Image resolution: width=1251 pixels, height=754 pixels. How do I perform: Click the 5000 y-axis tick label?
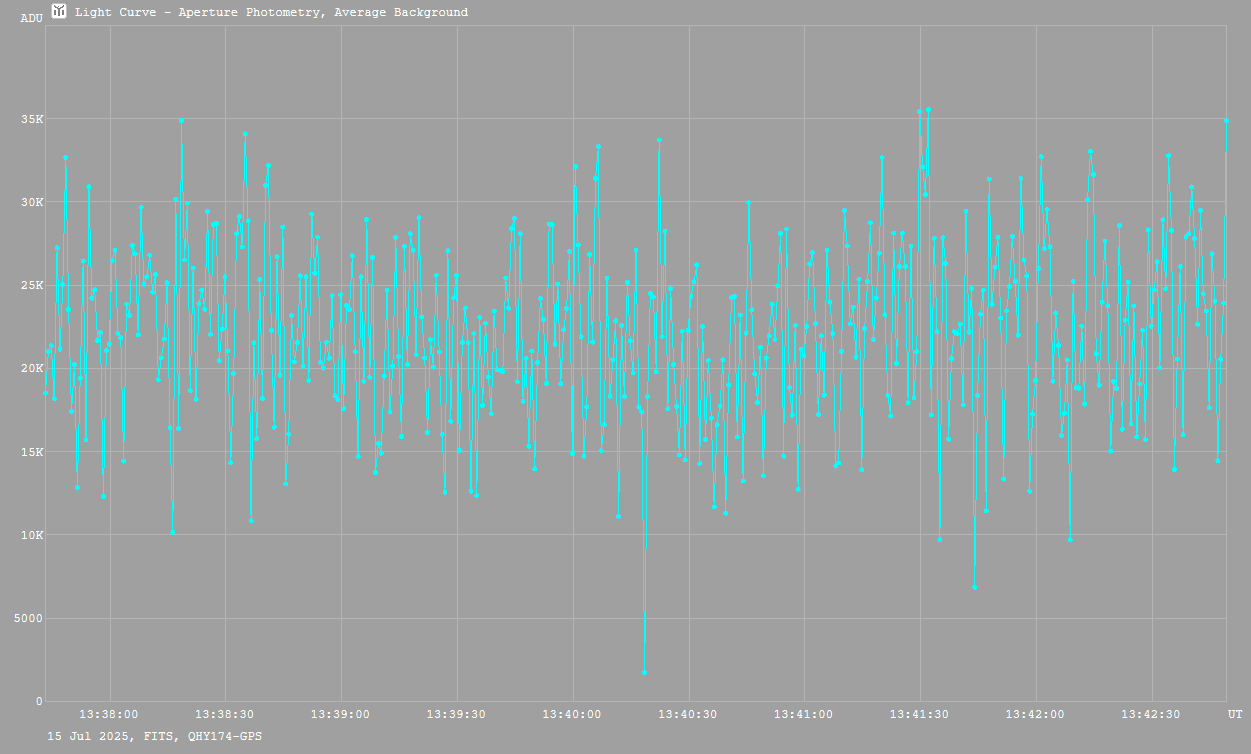tap(29, 618)
